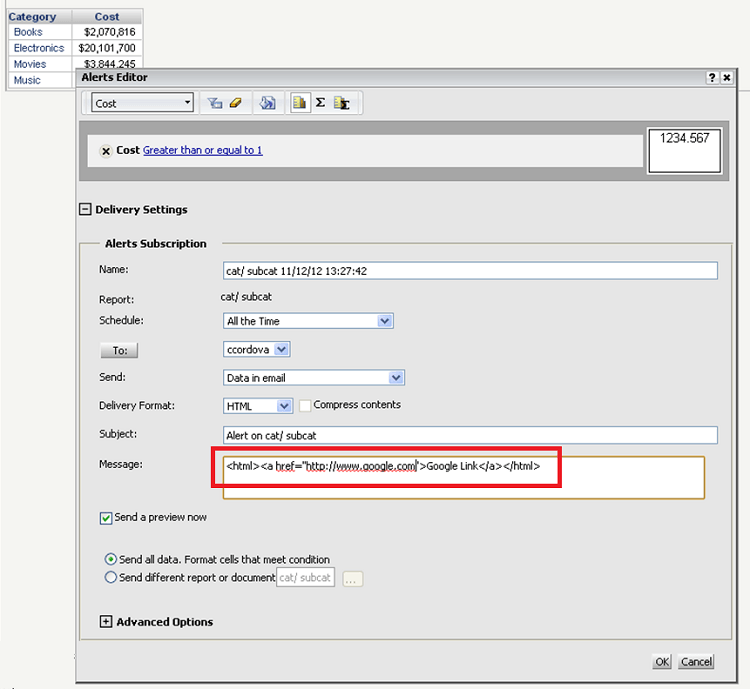Viewport: 750px width, 689px height.
Task: Click the Subject text field
Action: pyautogui.click(x=470, y=435)
